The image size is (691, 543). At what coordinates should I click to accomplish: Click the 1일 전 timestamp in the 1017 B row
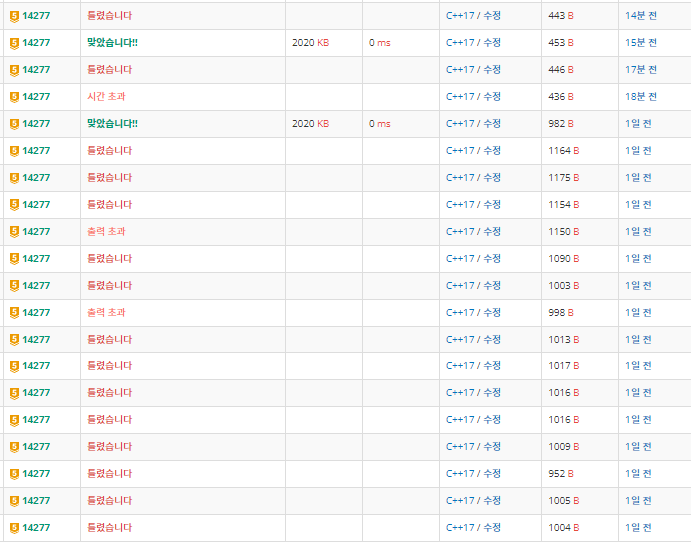[x=638, y=366]
